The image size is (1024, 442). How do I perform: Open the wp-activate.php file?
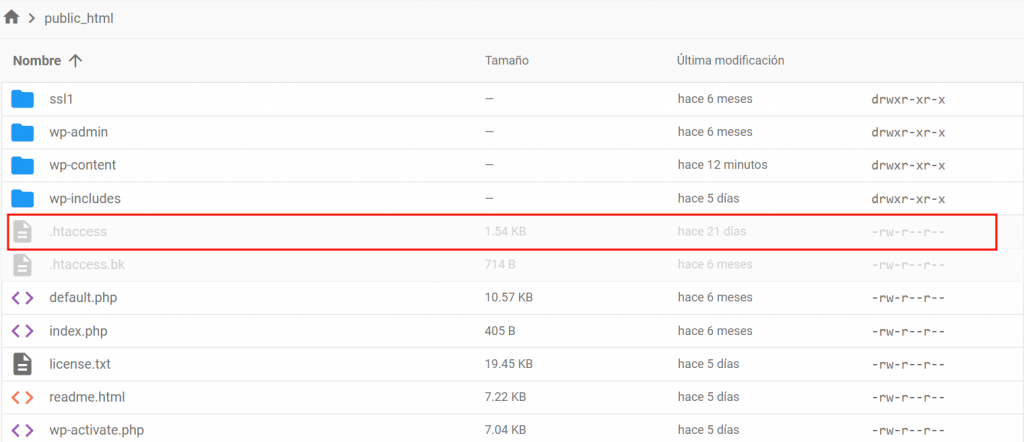tap(96, 430)
